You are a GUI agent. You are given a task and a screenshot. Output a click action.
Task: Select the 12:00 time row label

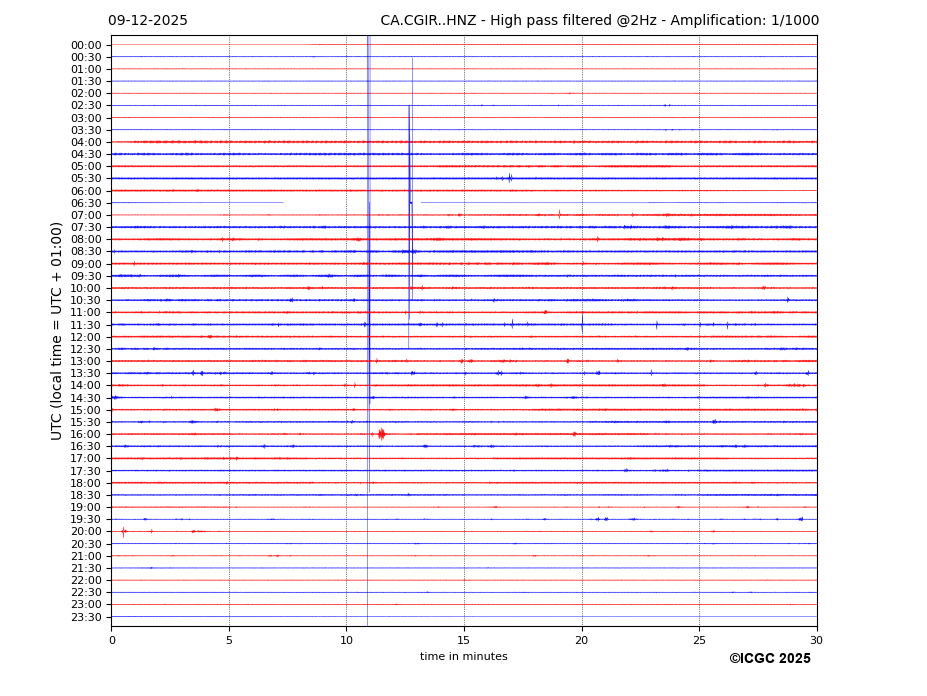[85, 337]
